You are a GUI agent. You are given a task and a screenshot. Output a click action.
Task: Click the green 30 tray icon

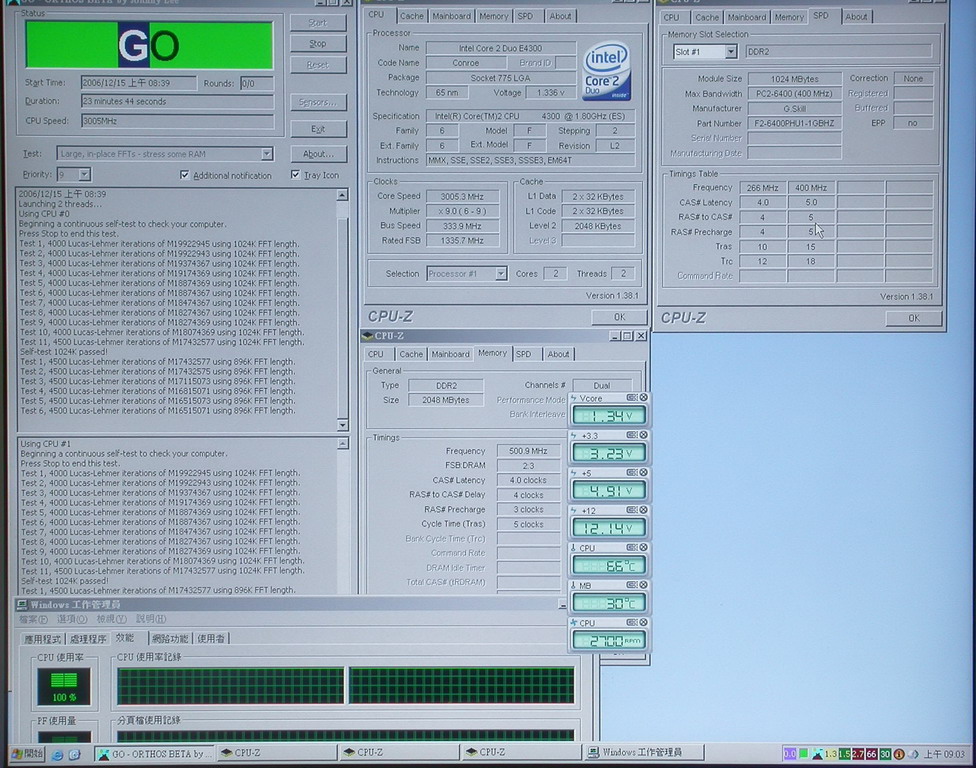pyautogui.click(x=885, y=754)
